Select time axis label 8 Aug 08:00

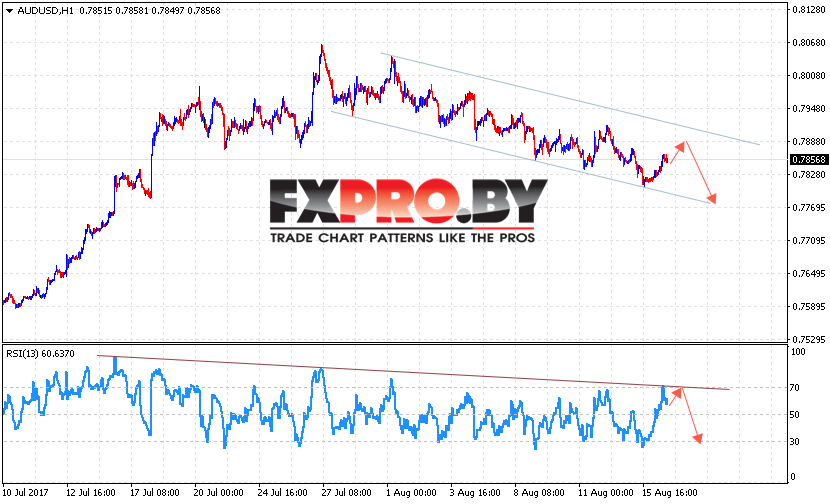(539, 493)
